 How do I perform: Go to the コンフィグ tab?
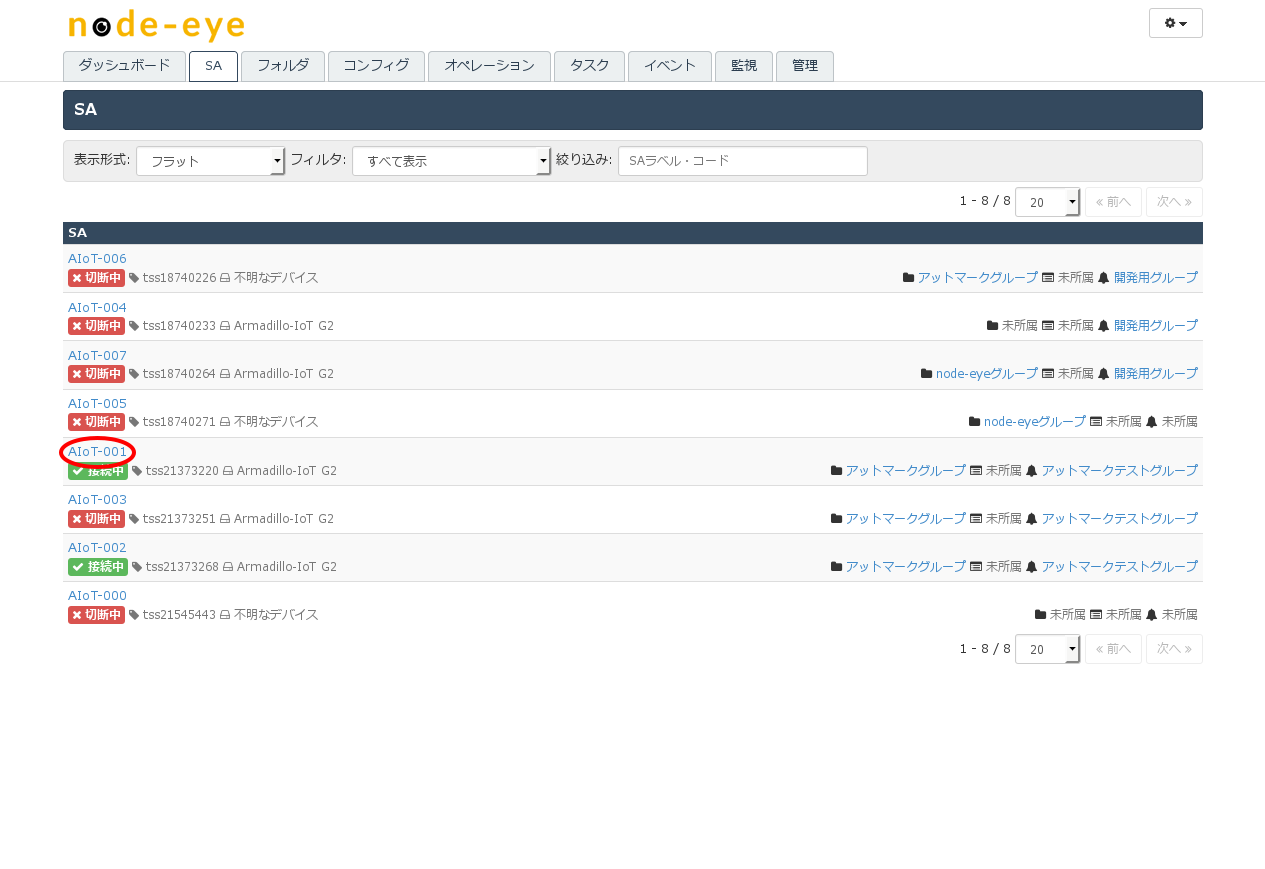(376, 66)
